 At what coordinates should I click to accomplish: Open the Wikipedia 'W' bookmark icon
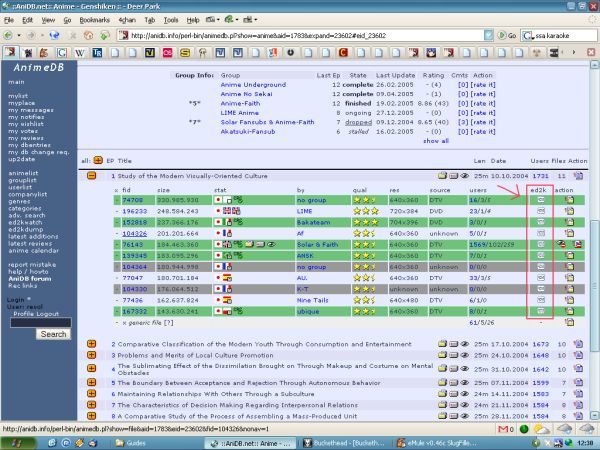click(x=80, y=52)
